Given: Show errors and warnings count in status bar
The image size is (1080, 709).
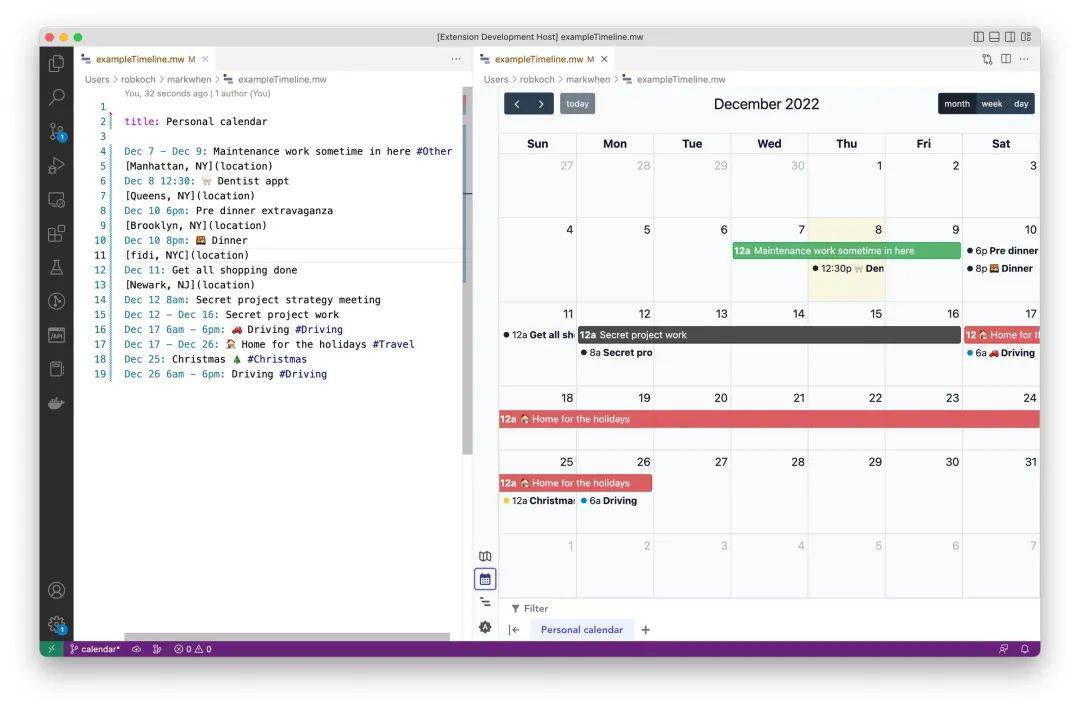Looking at the screenshot, I should (x=193, y=649).
